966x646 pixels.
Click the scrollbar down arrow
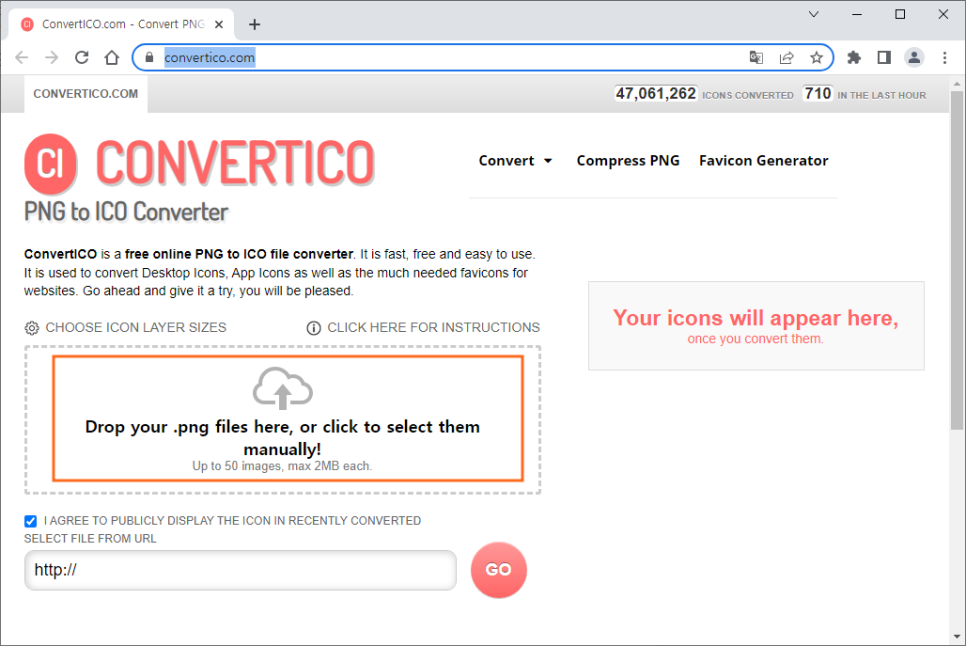957,637
